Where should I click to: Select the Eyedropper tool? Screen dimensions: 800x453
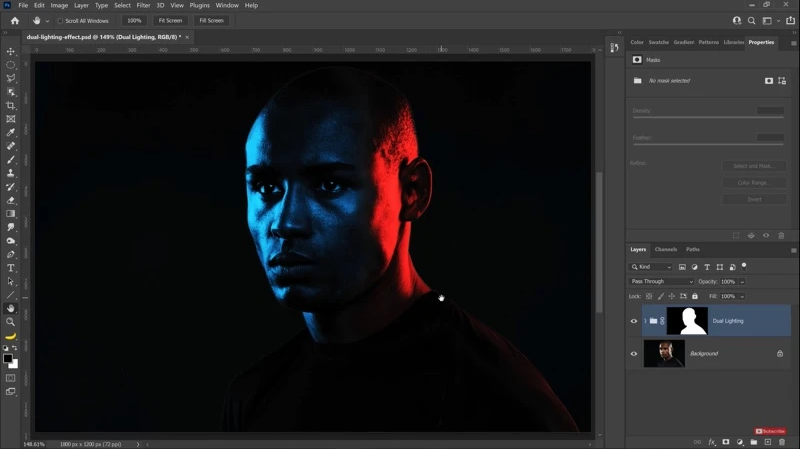click(x=11, y=133)
